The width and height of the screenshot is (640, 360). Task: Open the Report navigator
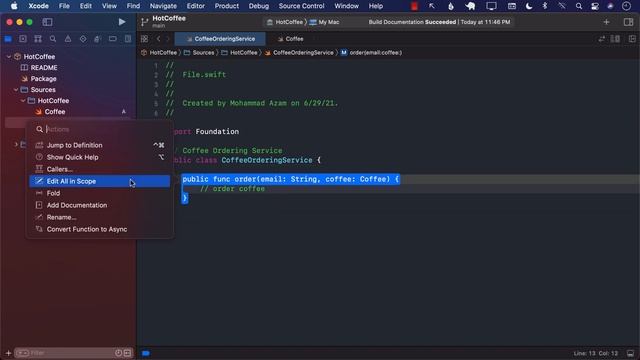pos(128,39)
